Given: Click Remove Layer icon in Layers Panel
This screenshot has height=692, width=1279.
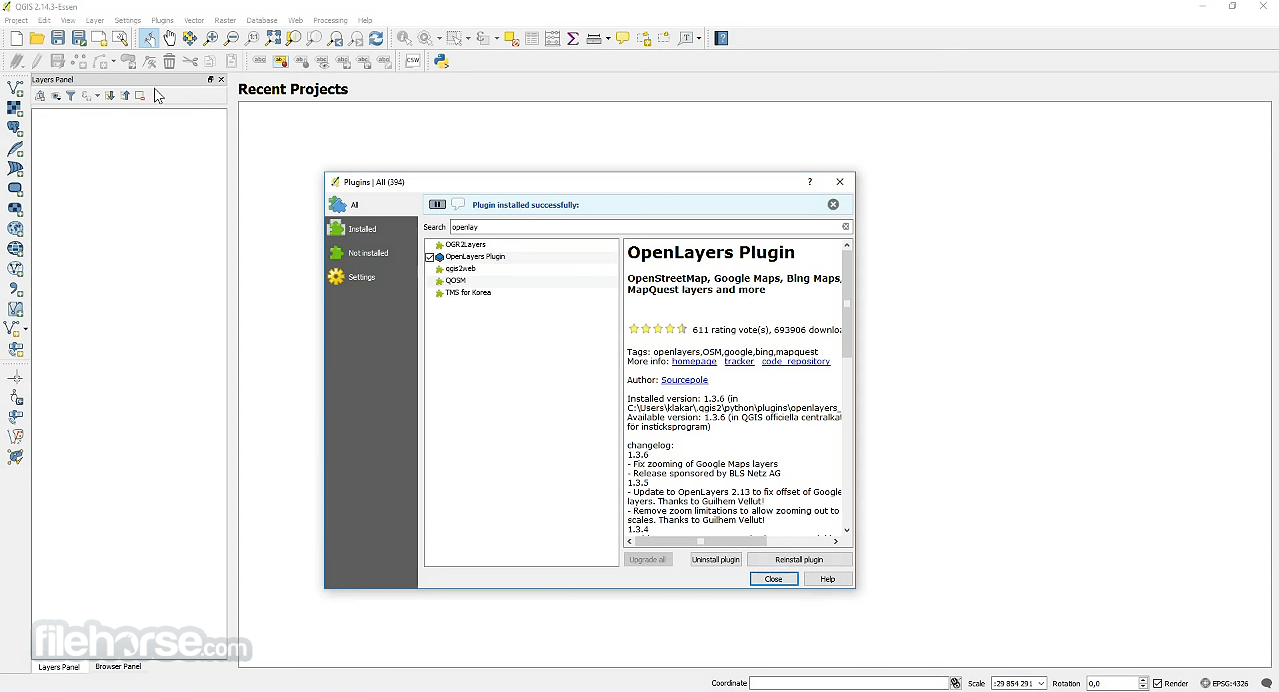Looking at the screenshot, I should coord(140,96).
